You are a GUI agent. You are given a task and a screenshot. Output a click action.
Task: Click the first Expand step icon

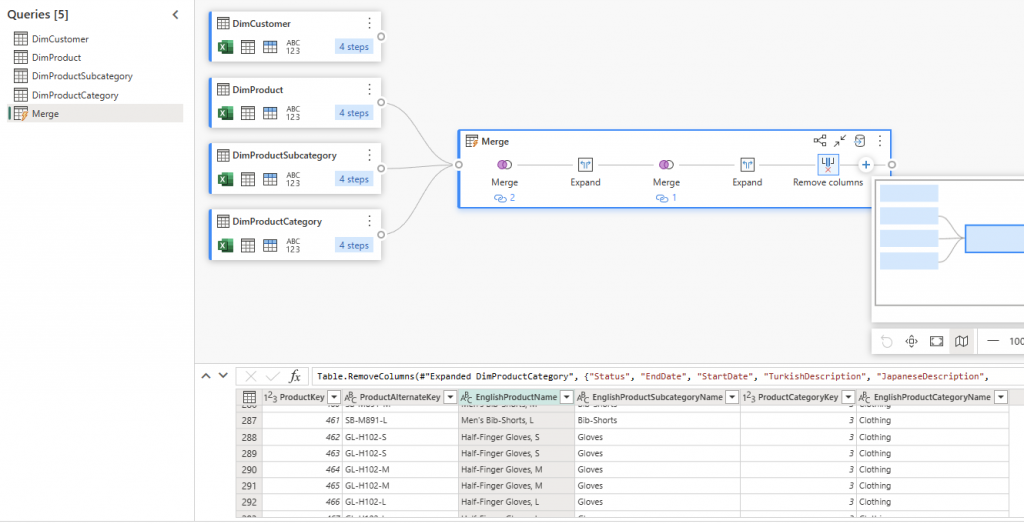(585, 165)
